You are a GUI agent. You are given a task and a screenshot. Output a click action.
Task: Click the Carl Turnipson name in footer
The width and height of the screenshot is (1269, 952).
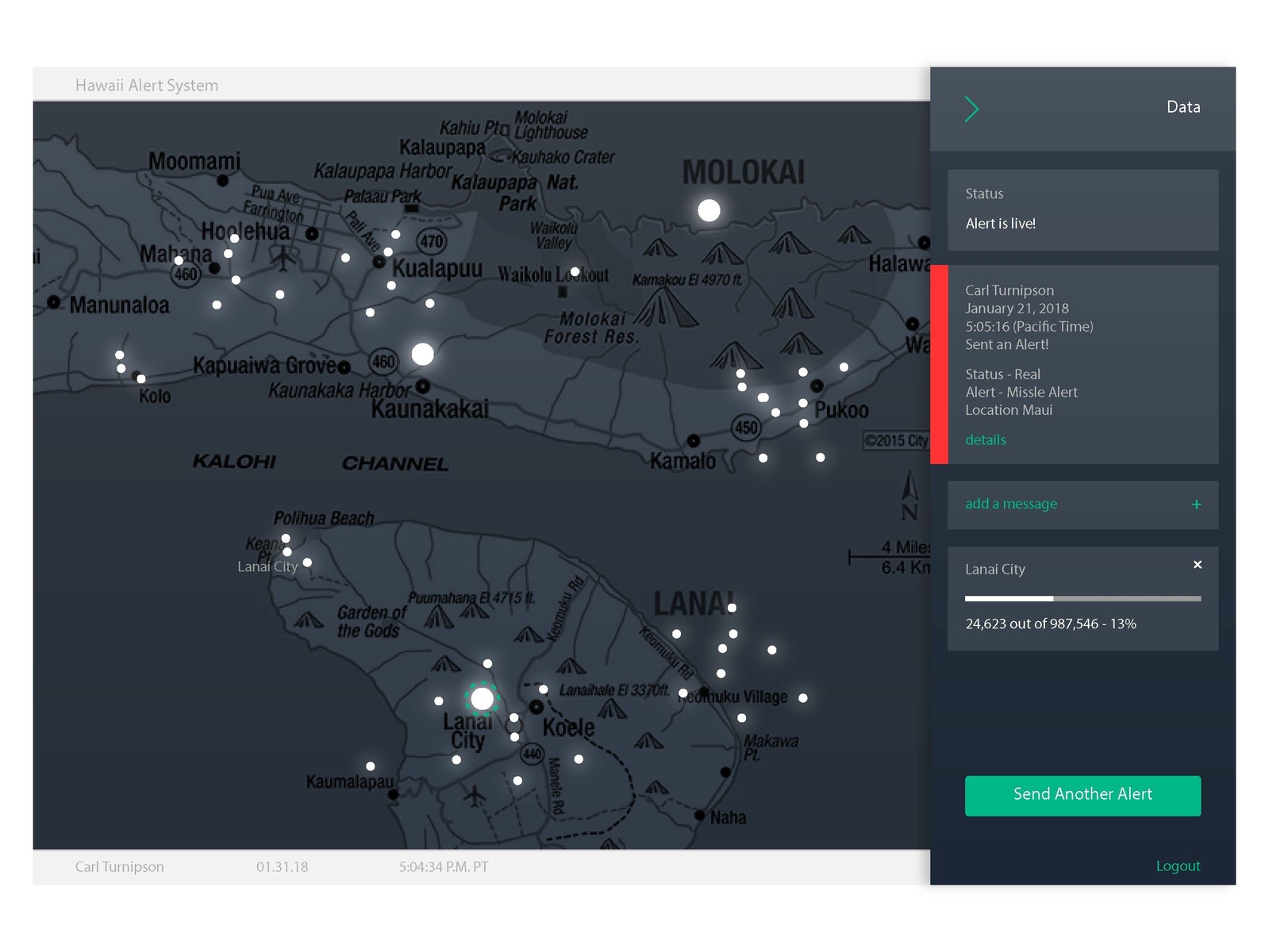coord(119,866)
